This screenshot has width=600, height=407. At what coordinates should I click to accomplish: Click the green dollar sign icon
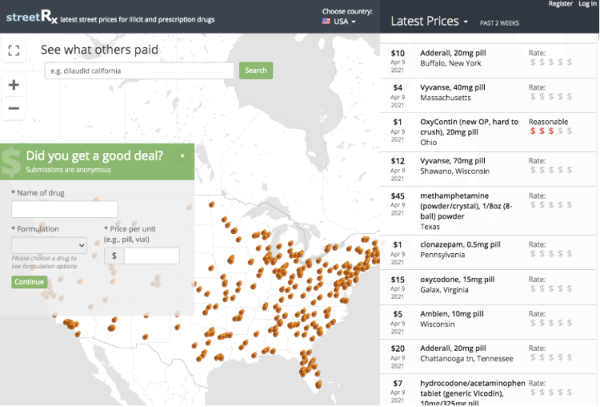13,160
